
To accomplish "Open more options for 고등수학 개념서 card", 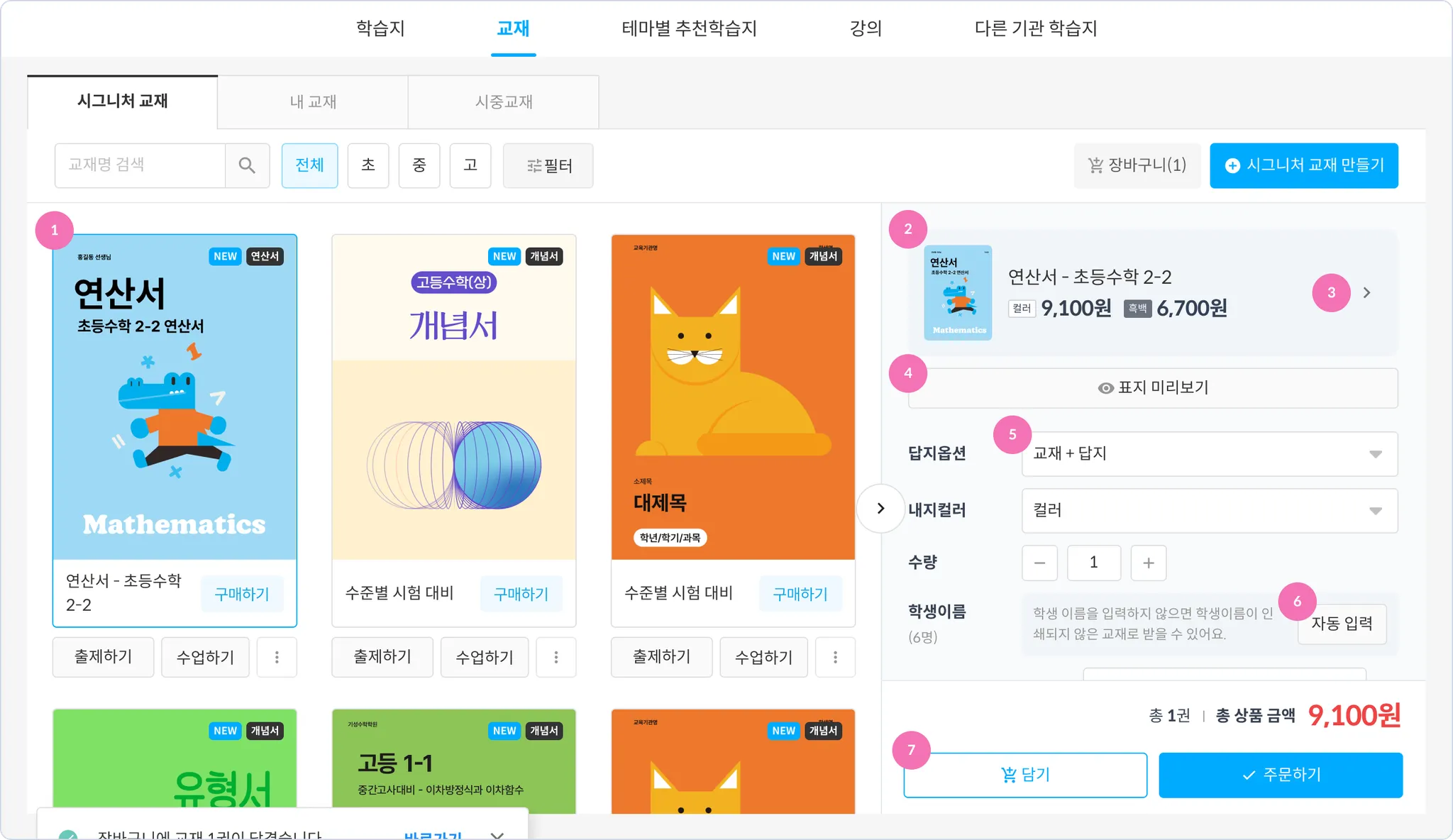I will point(556,657).
